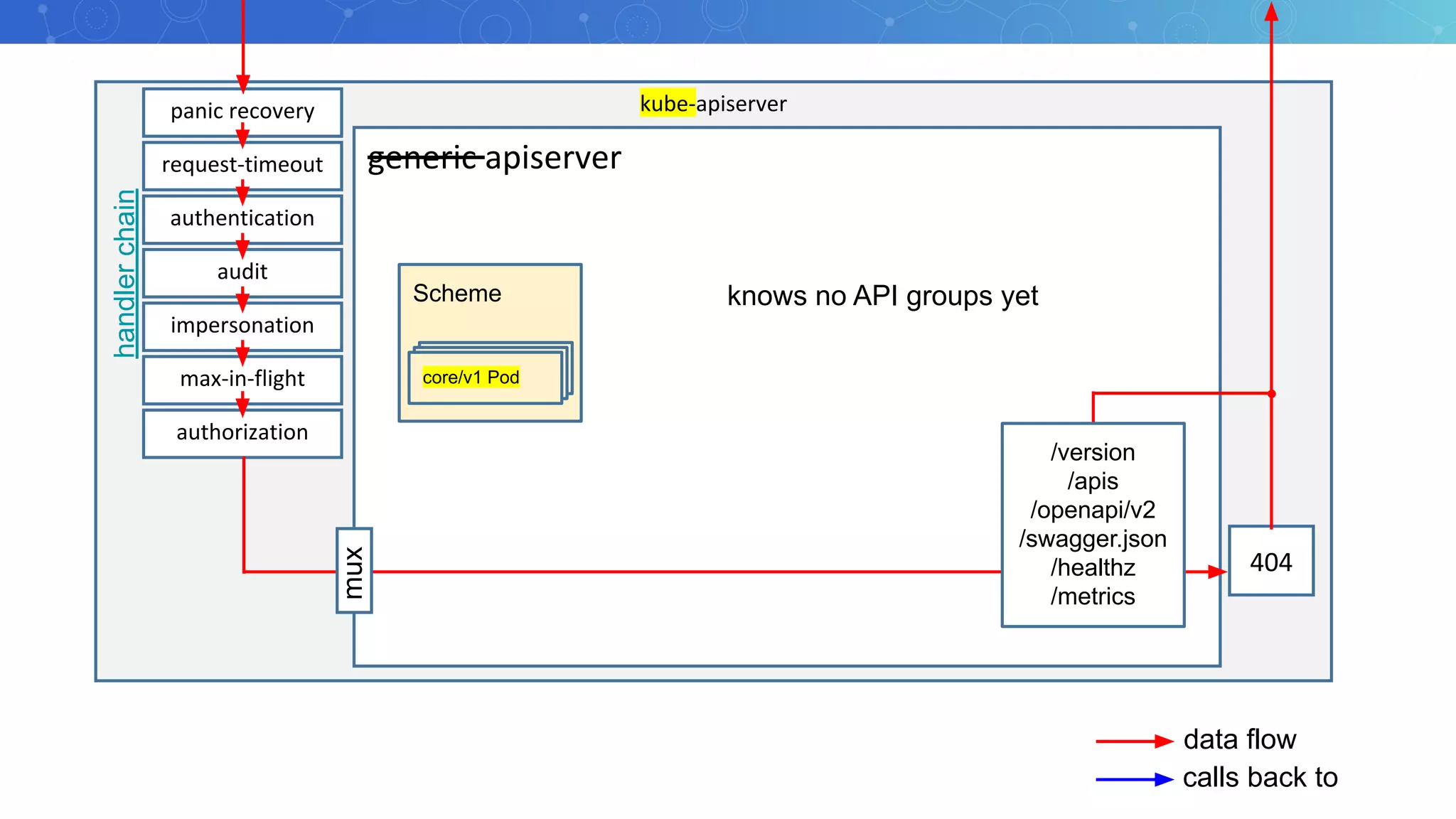The image size is (1456, 819).
Task: Click the Scheme box title
Action: pyautogui.click(x=457, y=294)
